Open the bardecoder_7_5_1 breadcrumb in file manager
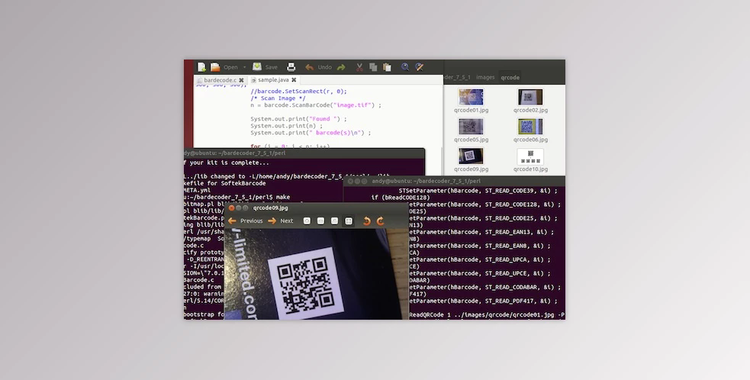The height and width of the screenshot is (380, 750). (457, 77)
